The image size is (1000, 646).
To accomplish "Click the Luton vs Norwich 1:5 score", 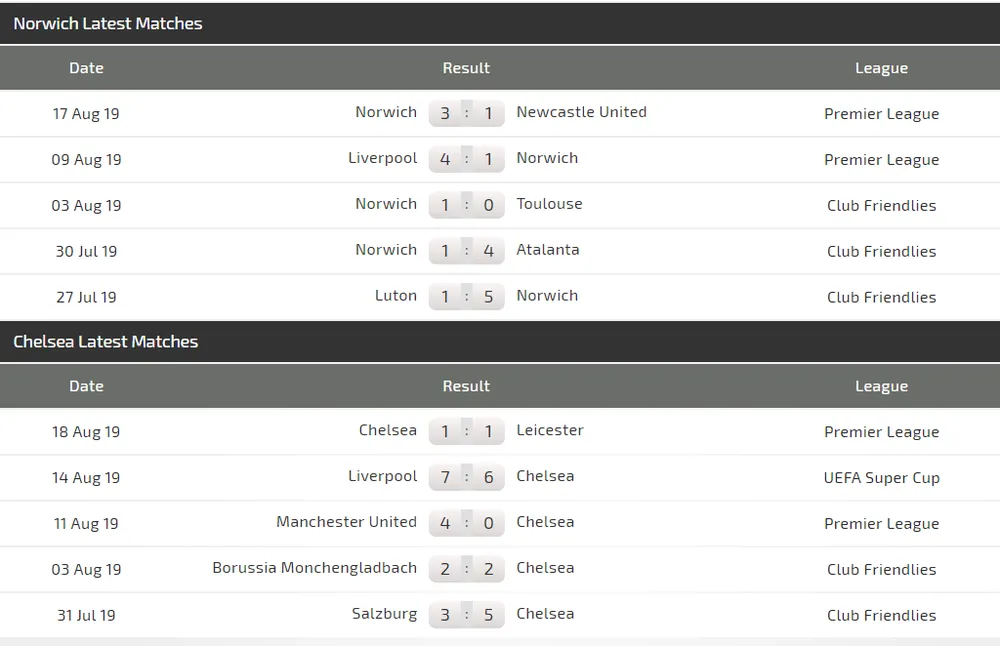I will tap(466, 297).
